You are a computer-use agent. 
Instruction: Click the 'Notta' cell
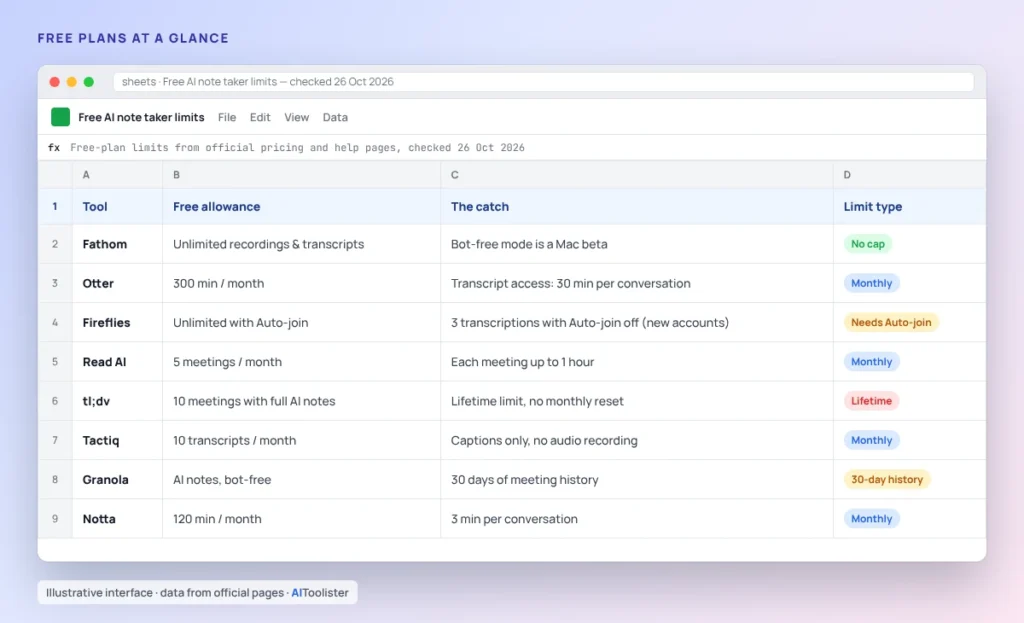pyautogui.click(x=118, y=519)
